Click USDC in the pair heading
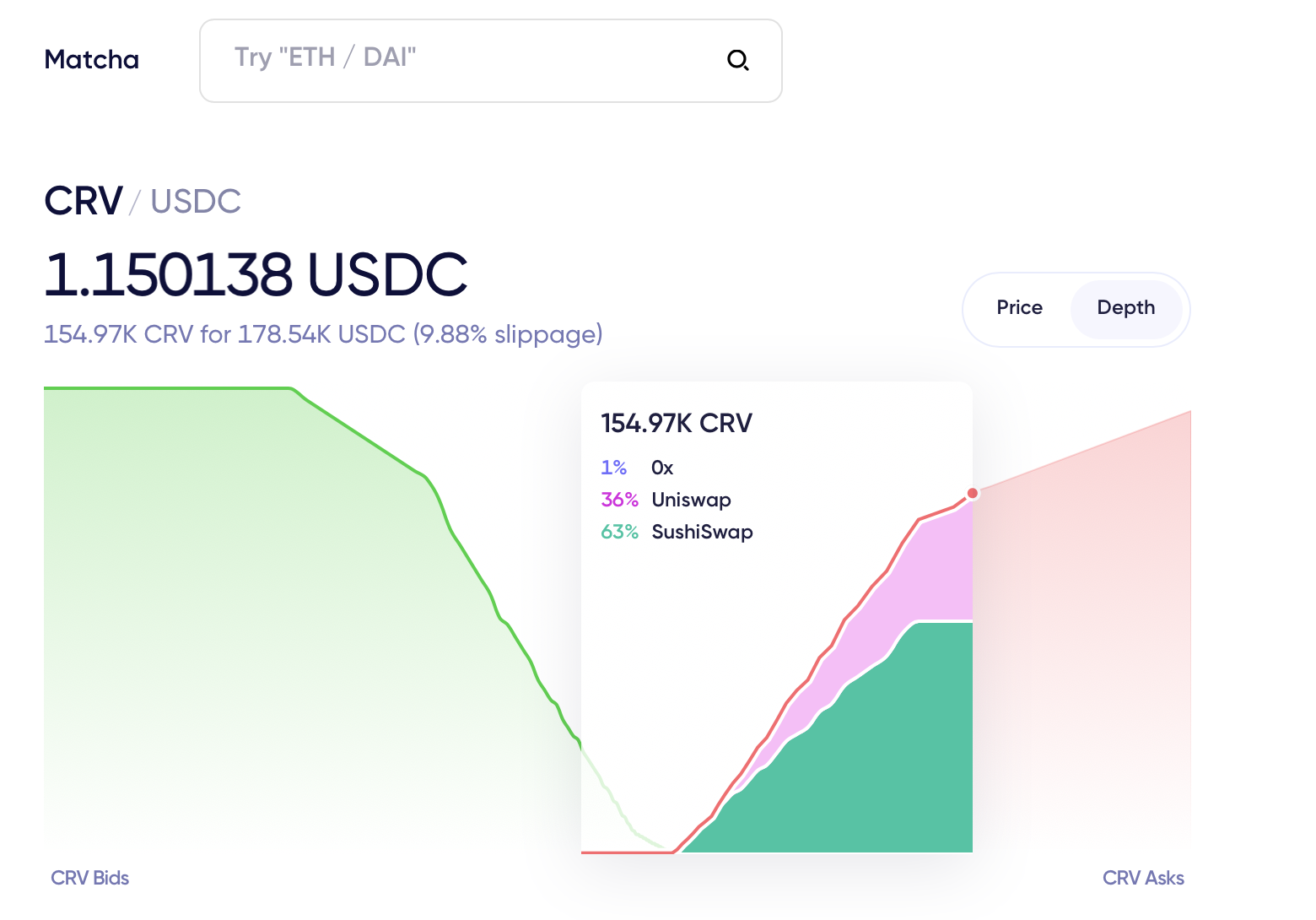This screenshot has width=1316, height=920. click(196, 202)
